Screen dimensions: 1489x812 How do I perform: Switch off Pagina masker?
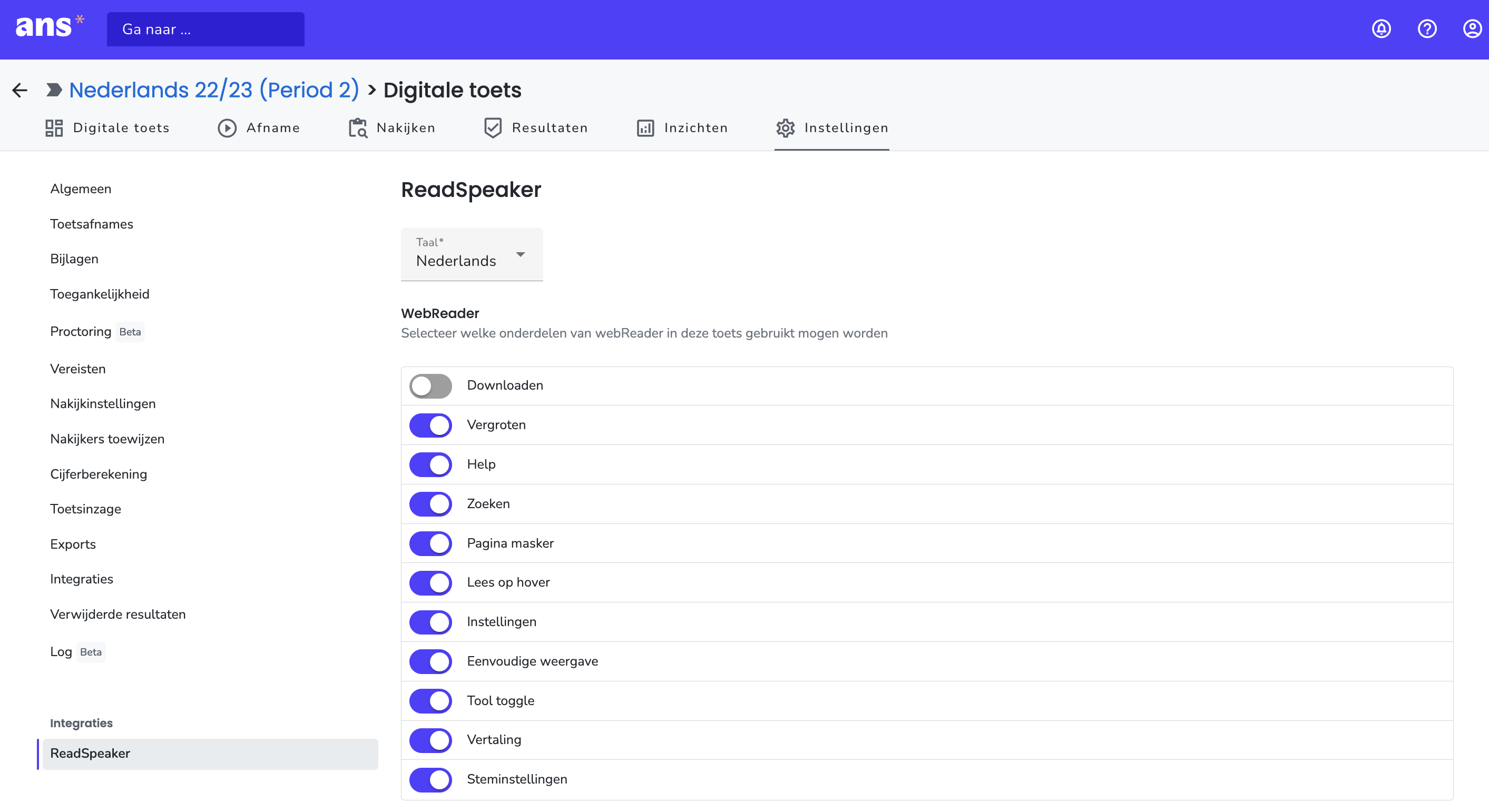[430, 543]
